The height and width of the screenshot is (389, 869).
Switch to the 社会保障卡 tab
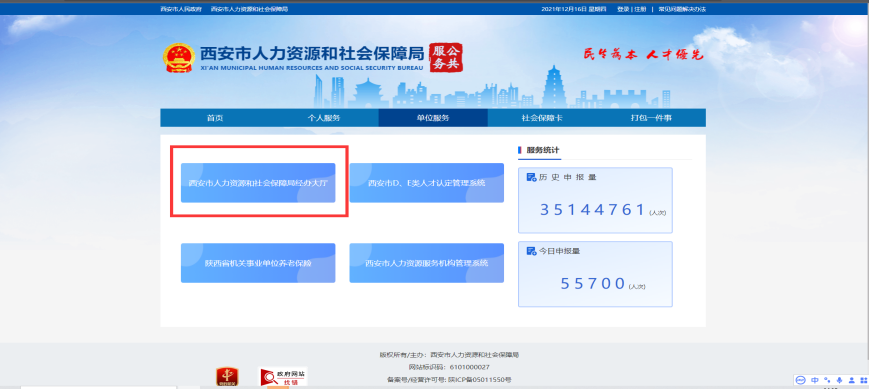tap(542, 118)
